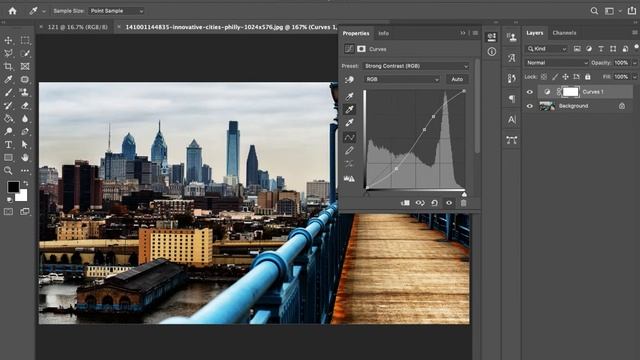Viewport: 640px width, 360px height.
Task: Click the background white color swatch
Action: click(x=22, y=197)
